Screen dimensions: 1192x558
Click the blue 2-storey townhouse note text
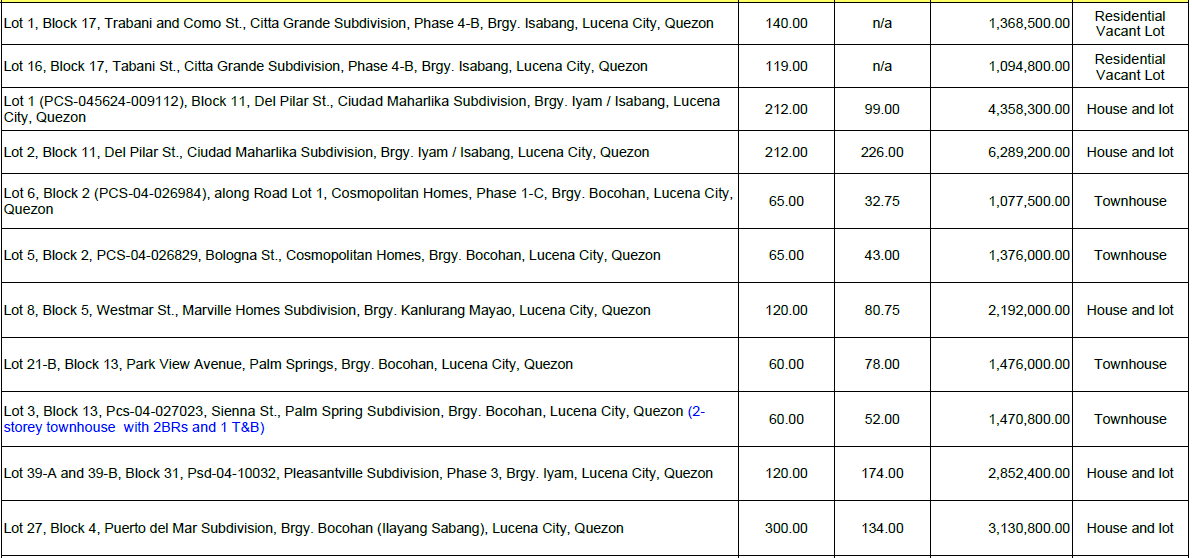point(134,428)
